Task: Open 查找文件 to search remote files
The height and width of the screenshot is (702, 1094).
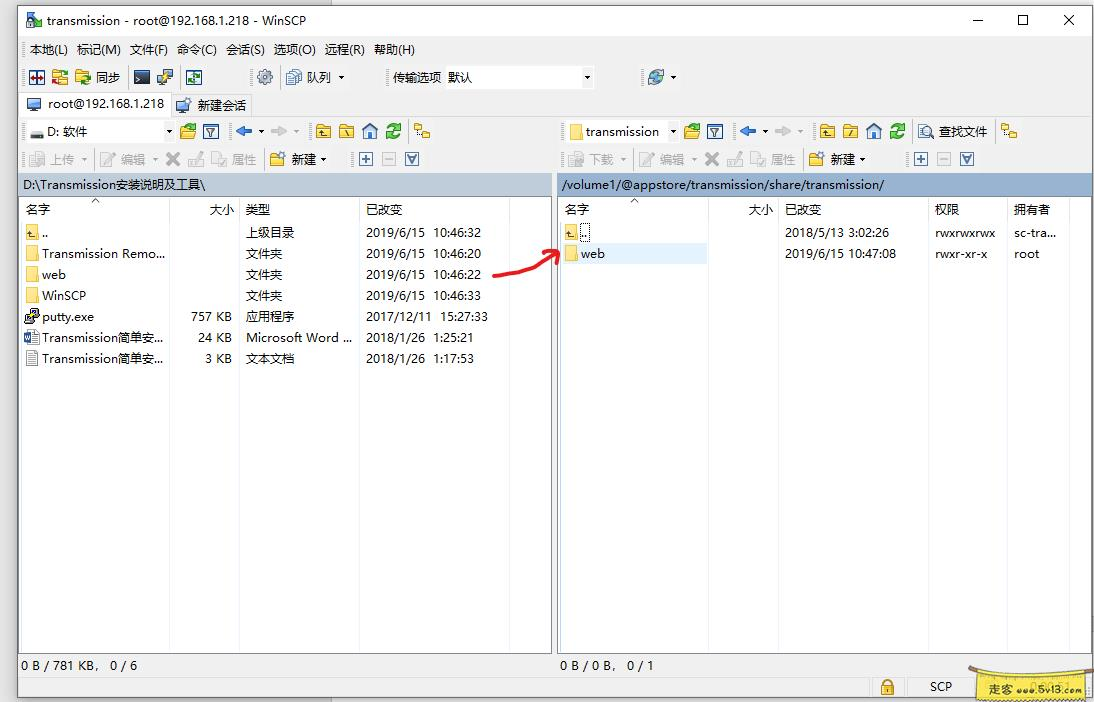Action: [x=953, y=131]
